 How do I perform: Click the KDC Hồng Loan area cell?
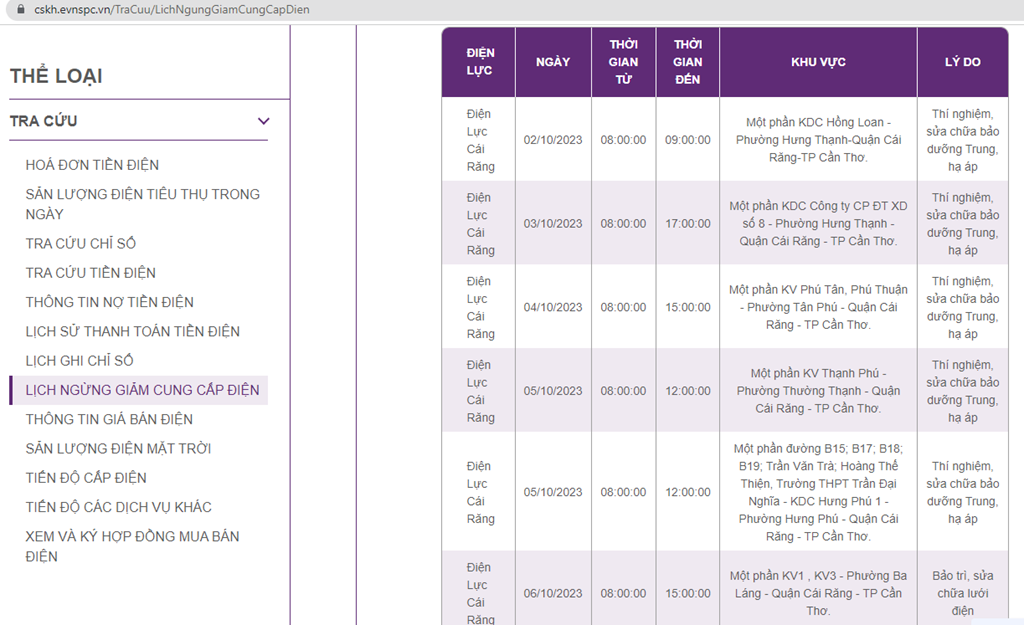(x=818, y=140)
